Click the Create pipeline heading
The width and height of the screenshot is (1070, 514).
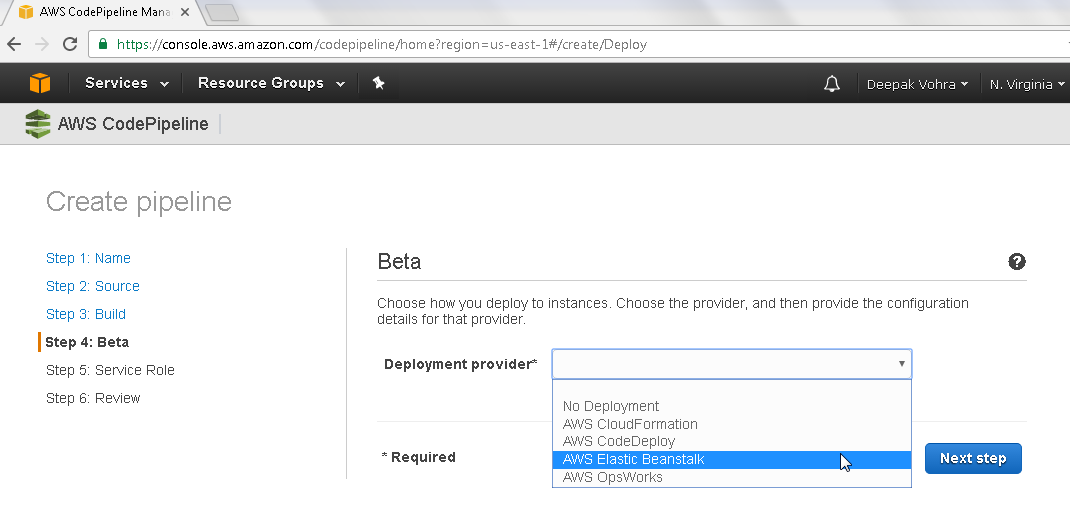click(139, 202)
